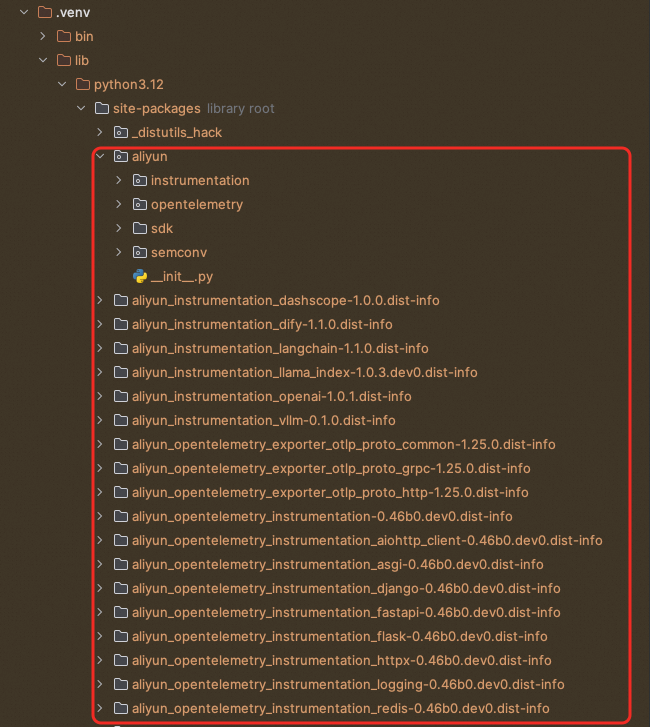The height and width of the screenshot is (727, 650).
Task: Expand the _distutils_hack chevron
Action: [100, 132]
